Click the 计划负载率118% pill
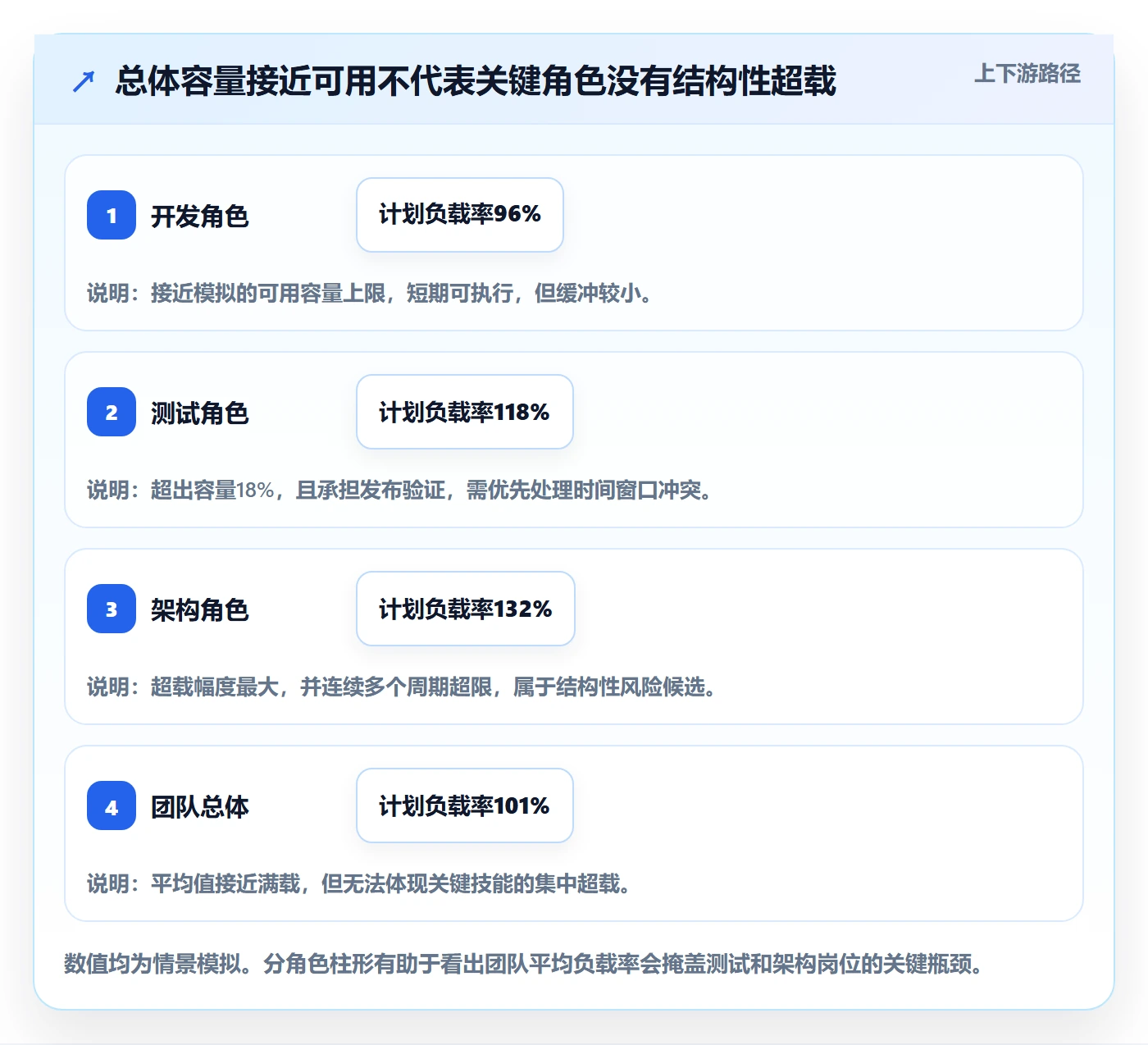The width and height of the screenshot is (1148, 1045). (x=465, y=412)
